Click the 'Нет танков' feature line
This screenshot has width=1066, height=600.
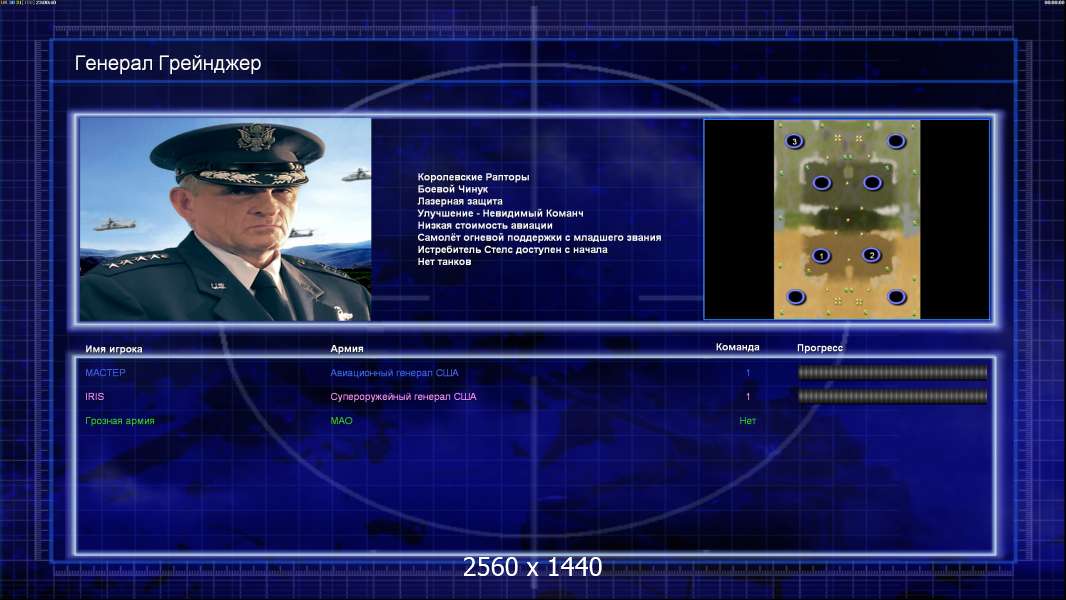(444, 262)
